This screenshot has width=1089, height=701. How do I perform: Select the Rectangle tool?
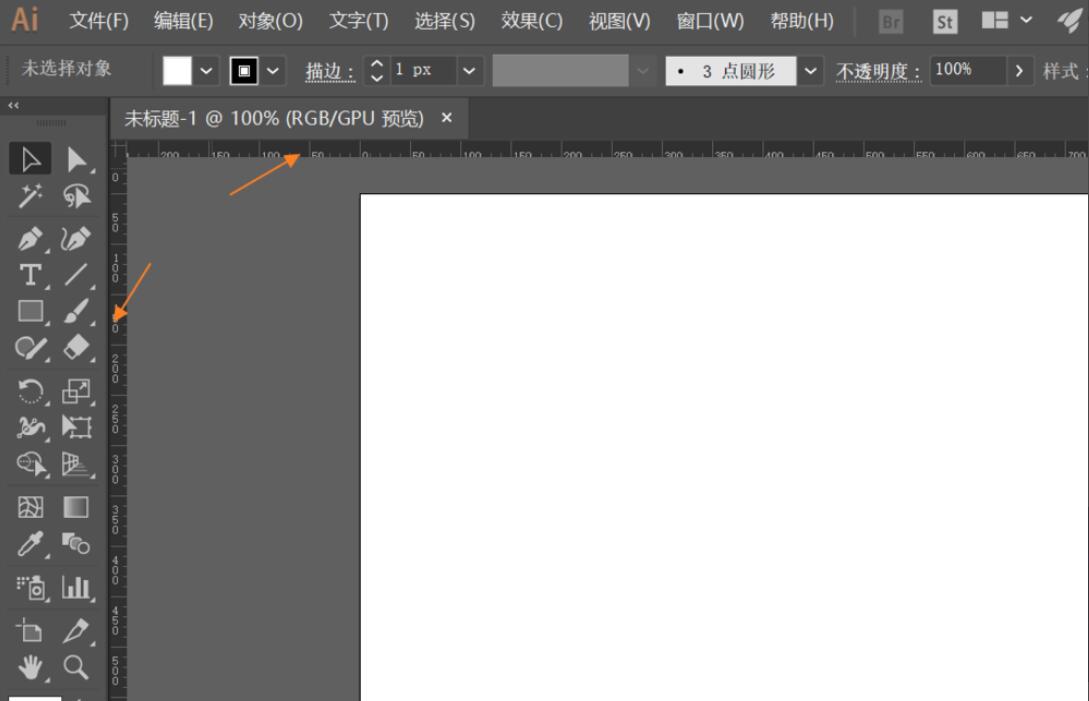(30, 311)
